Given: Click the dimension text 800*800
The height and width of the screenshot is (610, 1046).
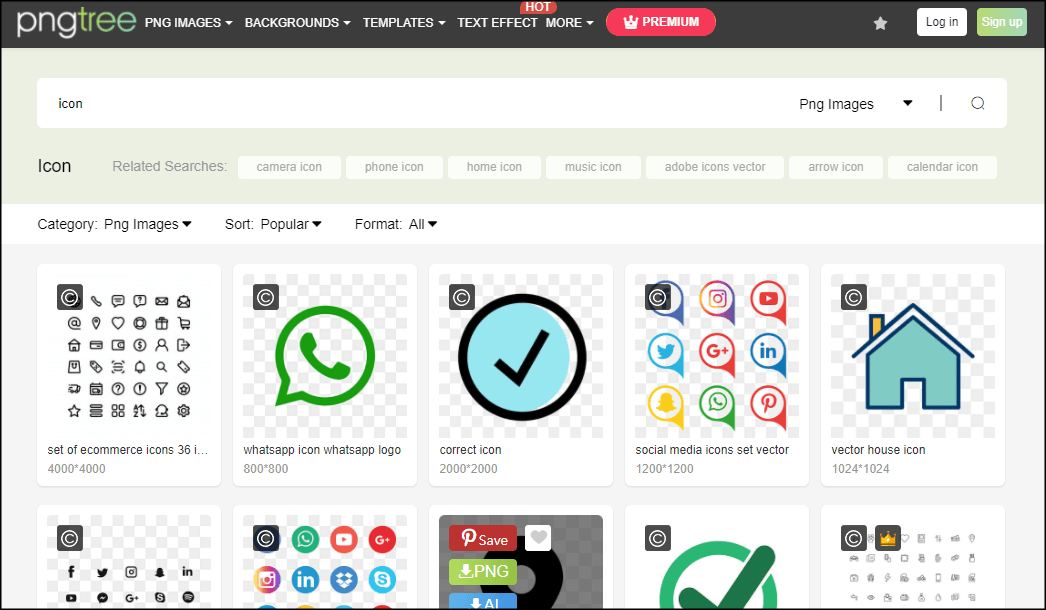Looking at the screenshot, I should [266, 469].
